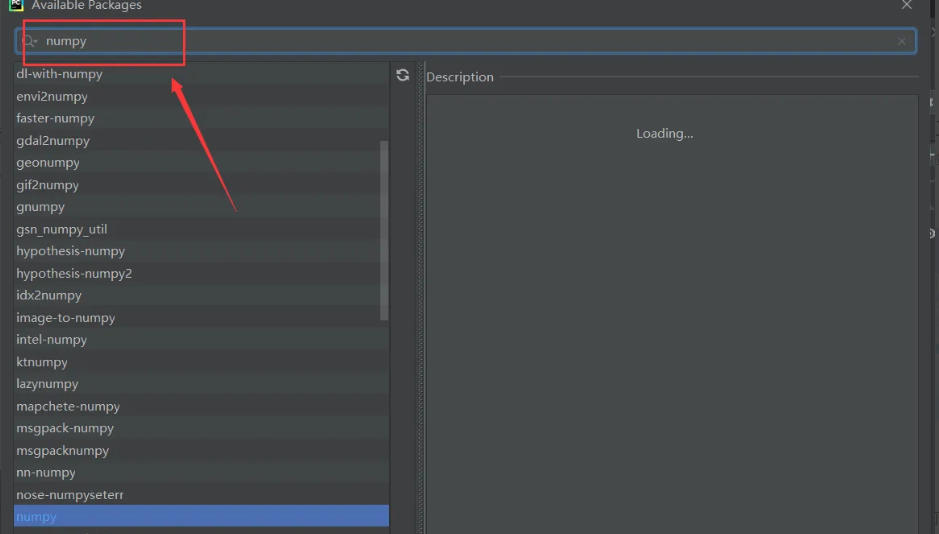Screen dimensions: 939x534
Task: Select the gnumpy package
Action: [201, 207]
